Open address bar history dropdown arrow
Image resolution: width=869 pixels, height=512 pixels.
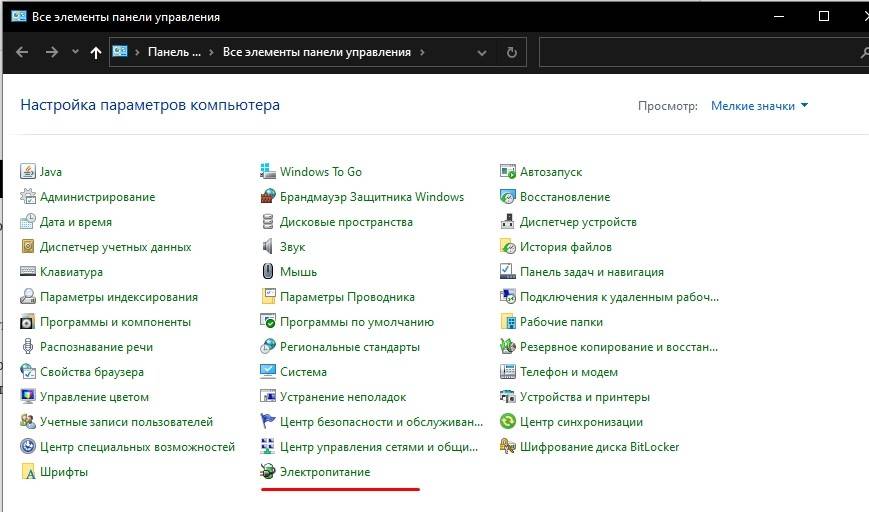click(x=483, y=53)
